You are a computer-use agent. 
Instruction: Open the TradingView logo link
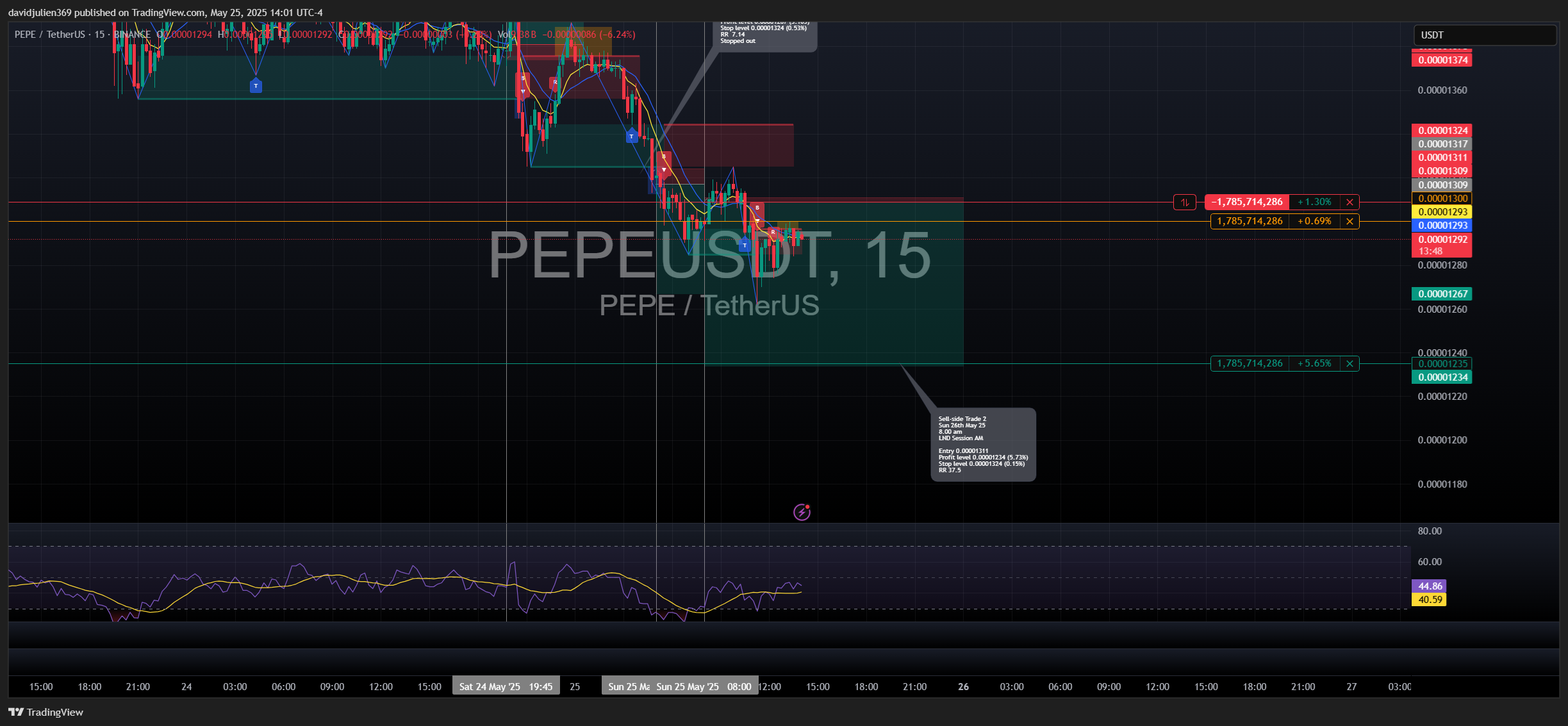click(x=46, y=712)
